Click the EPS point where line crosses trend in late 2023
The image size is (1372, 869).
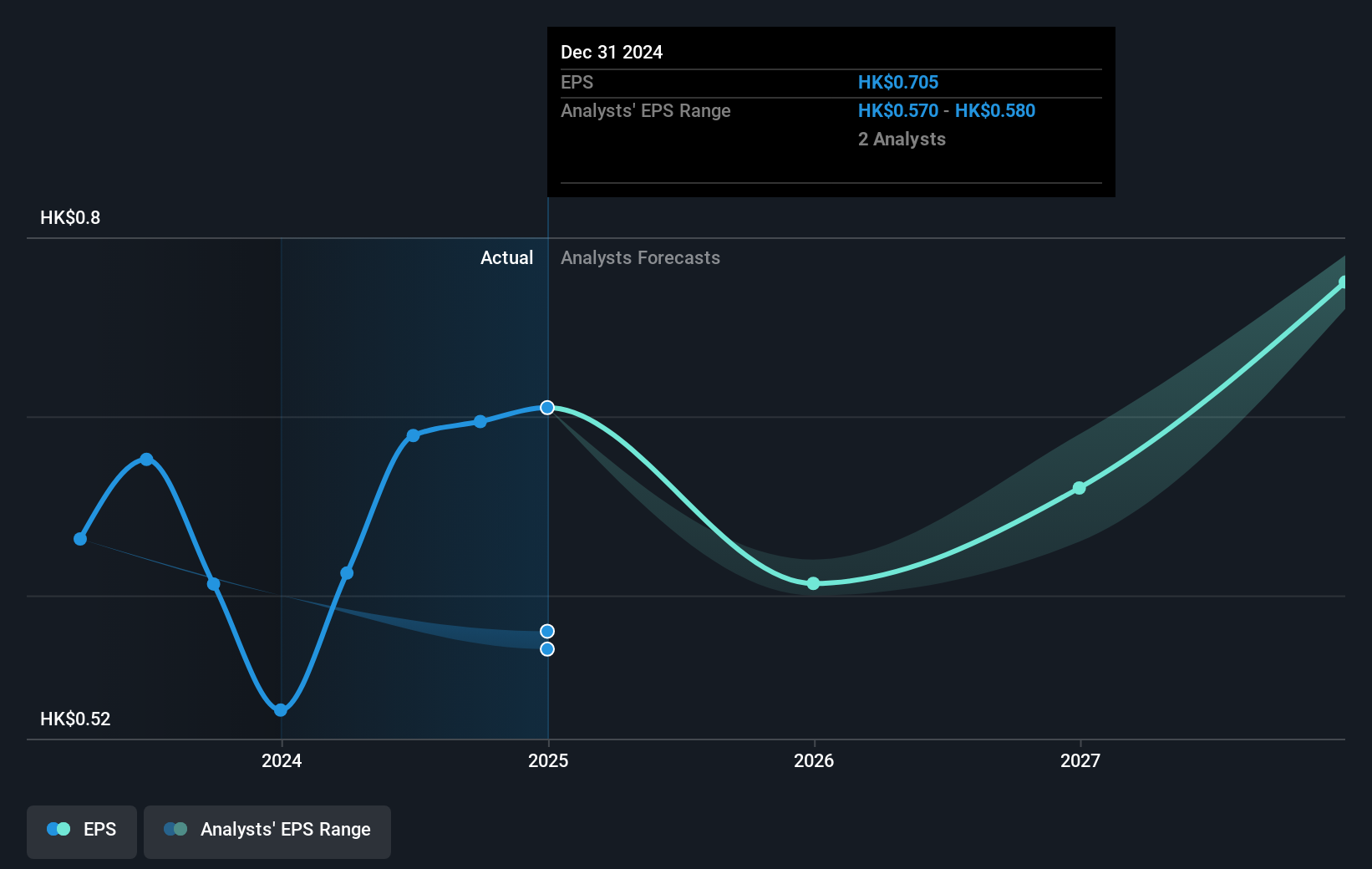pyautogui.click(x=214, y=584)
